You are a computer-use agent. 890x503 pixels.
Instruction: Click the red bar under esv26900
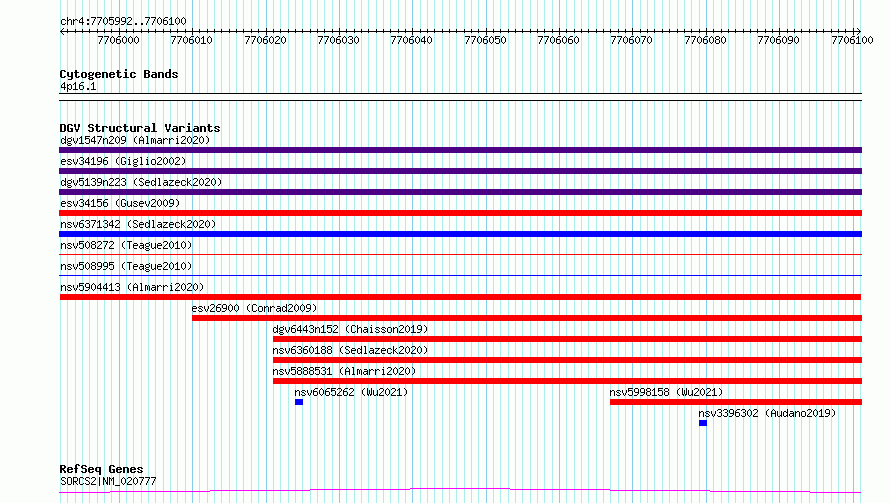[x=527, y=318]
